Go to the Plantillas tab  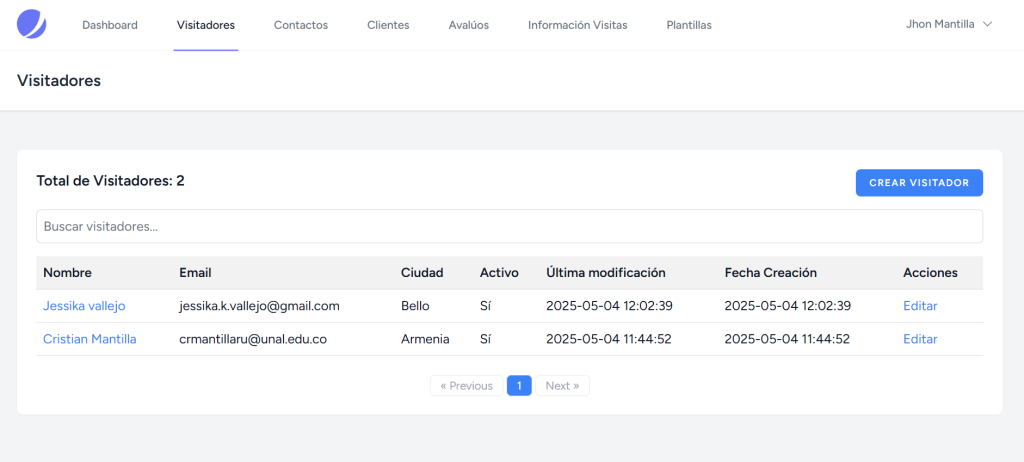(x=689, y=25)
